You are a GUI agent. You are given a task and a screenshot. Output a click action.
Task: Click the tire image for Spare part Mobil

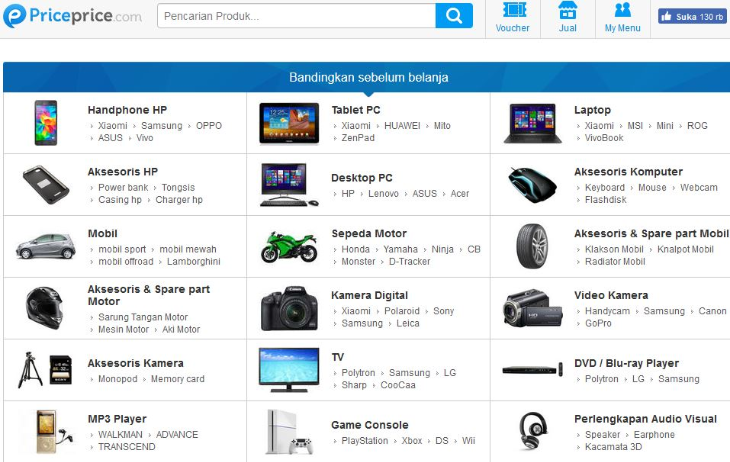click(532, 246)
